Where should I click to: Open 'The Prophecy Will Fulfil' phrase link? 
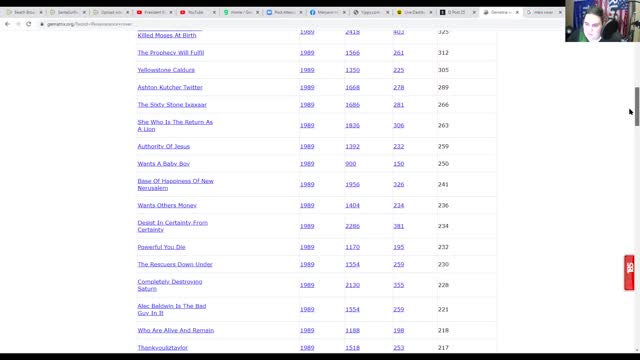171,53
